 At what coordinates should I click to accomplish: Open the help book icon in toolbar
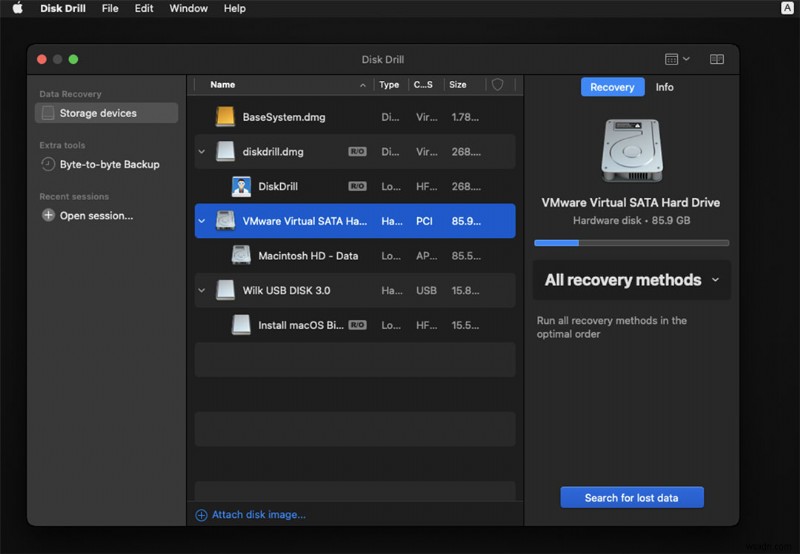716,60
